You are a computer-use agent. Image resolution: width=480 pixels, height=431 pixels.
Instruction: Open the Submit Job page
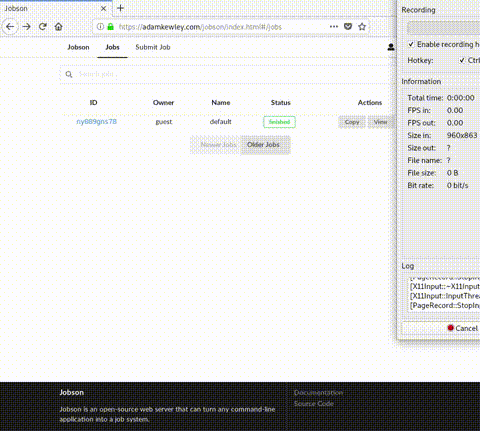tap(153, 47)
